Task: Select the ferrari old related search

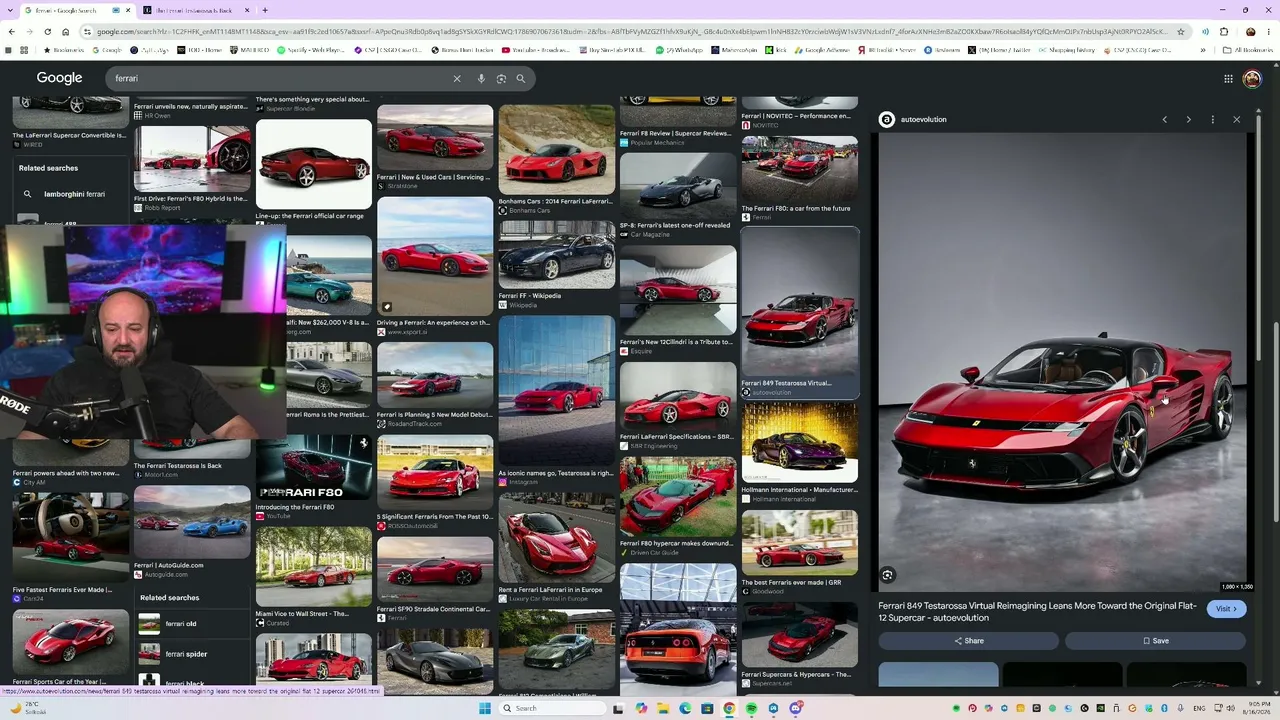Action: (x=192, y=624)
